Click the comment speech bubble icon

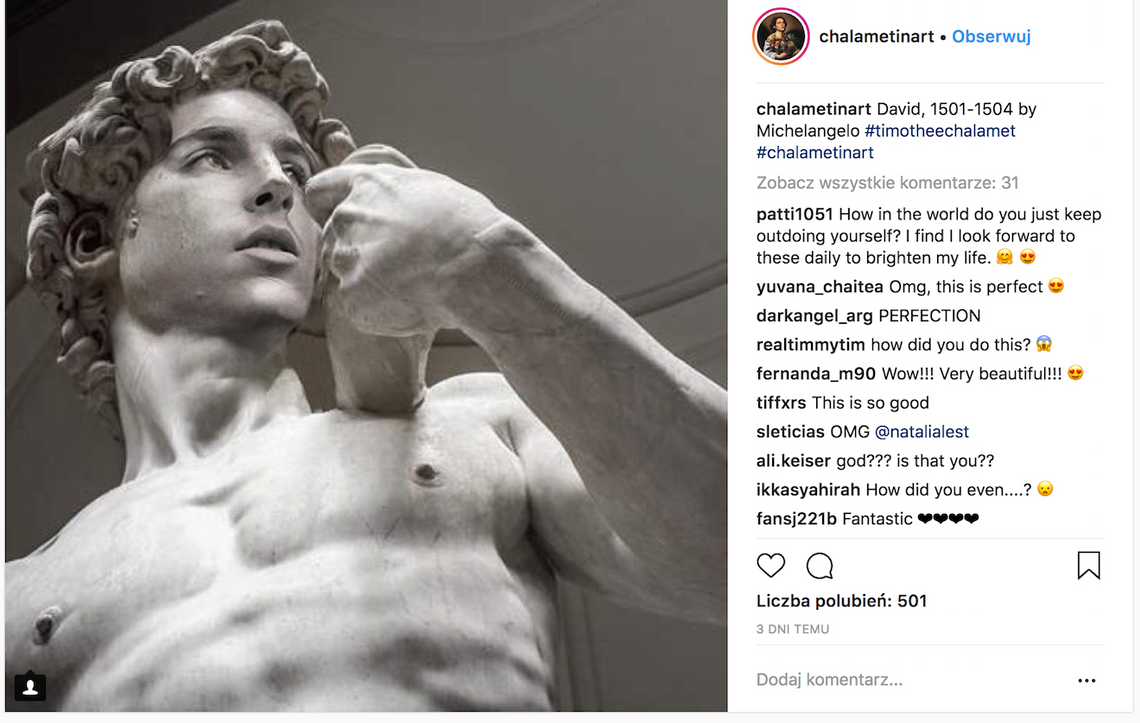[820, 566]
